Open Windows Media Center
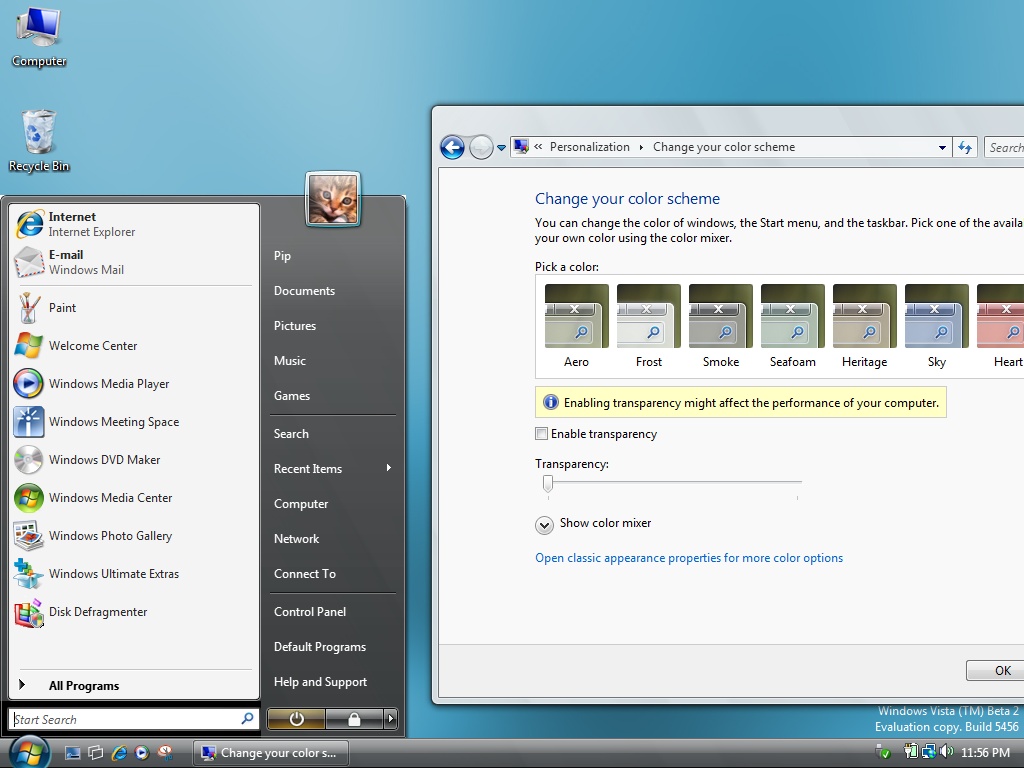This screenshot has width=1024, height=768. pyautogui.click(x=134, y=497)
